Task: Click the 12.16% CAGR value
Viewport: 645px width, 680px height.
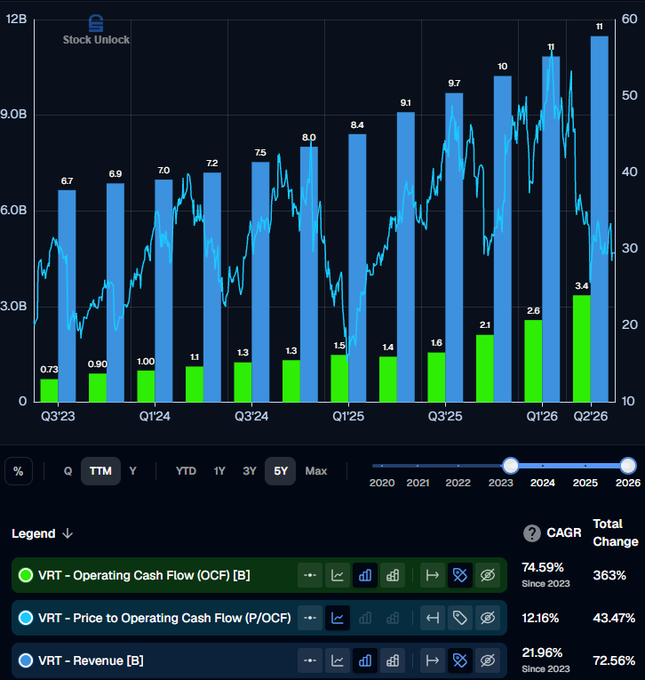Action: click(x=540, y=618)
